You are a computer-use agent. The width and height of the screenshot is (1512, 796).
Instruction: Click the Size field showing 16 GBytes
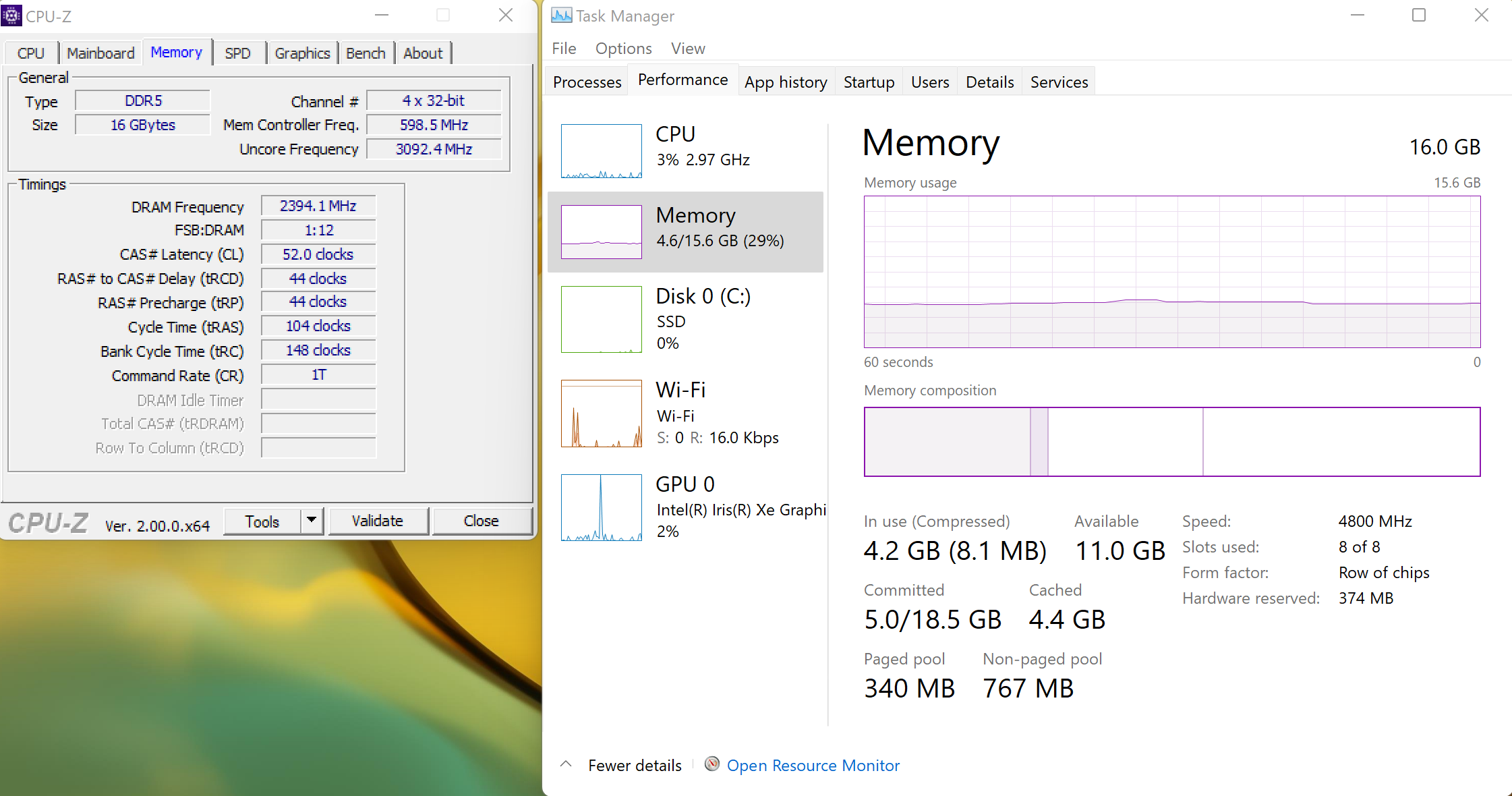(143, 125)
